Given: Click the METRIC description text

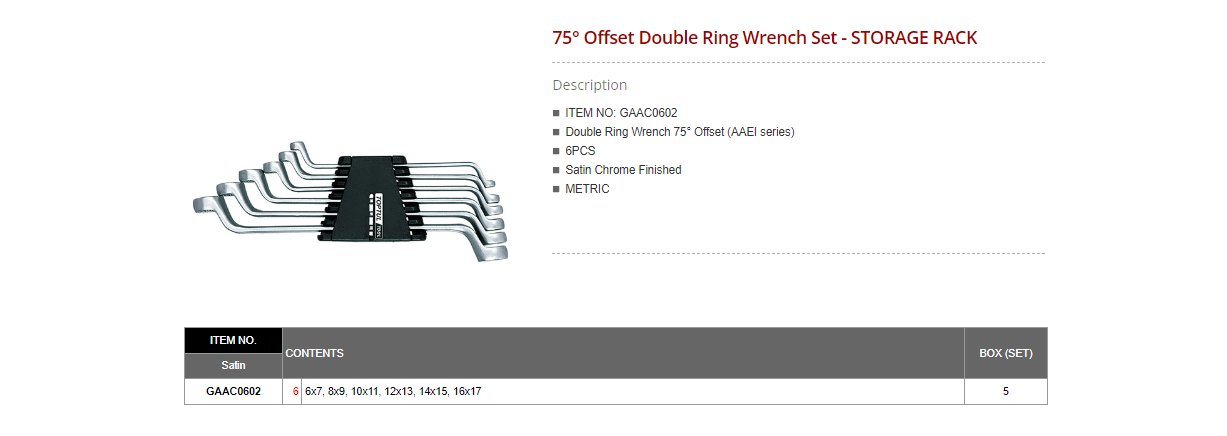Looking at the screenshot, I should 587,189.
